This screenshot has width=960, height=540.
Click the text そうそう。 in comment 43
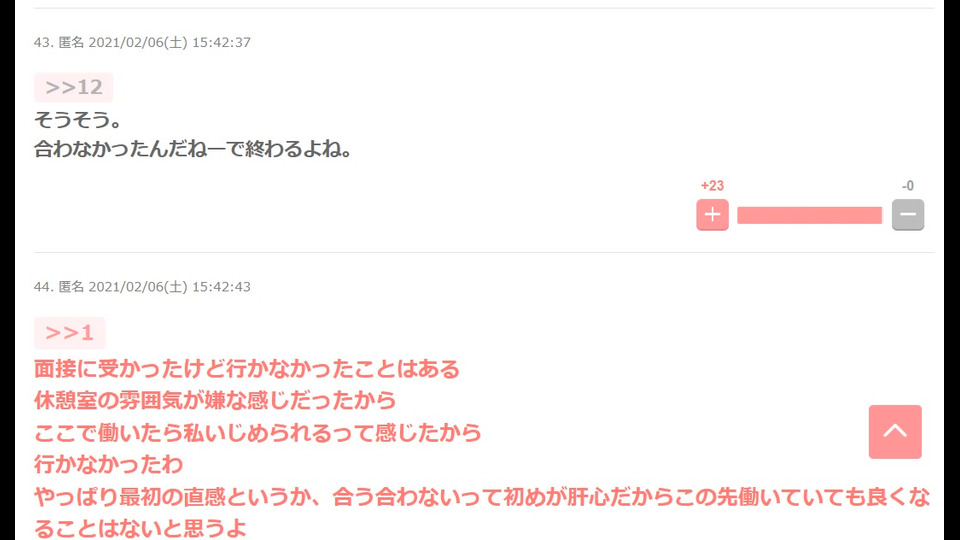click(78, 119)
